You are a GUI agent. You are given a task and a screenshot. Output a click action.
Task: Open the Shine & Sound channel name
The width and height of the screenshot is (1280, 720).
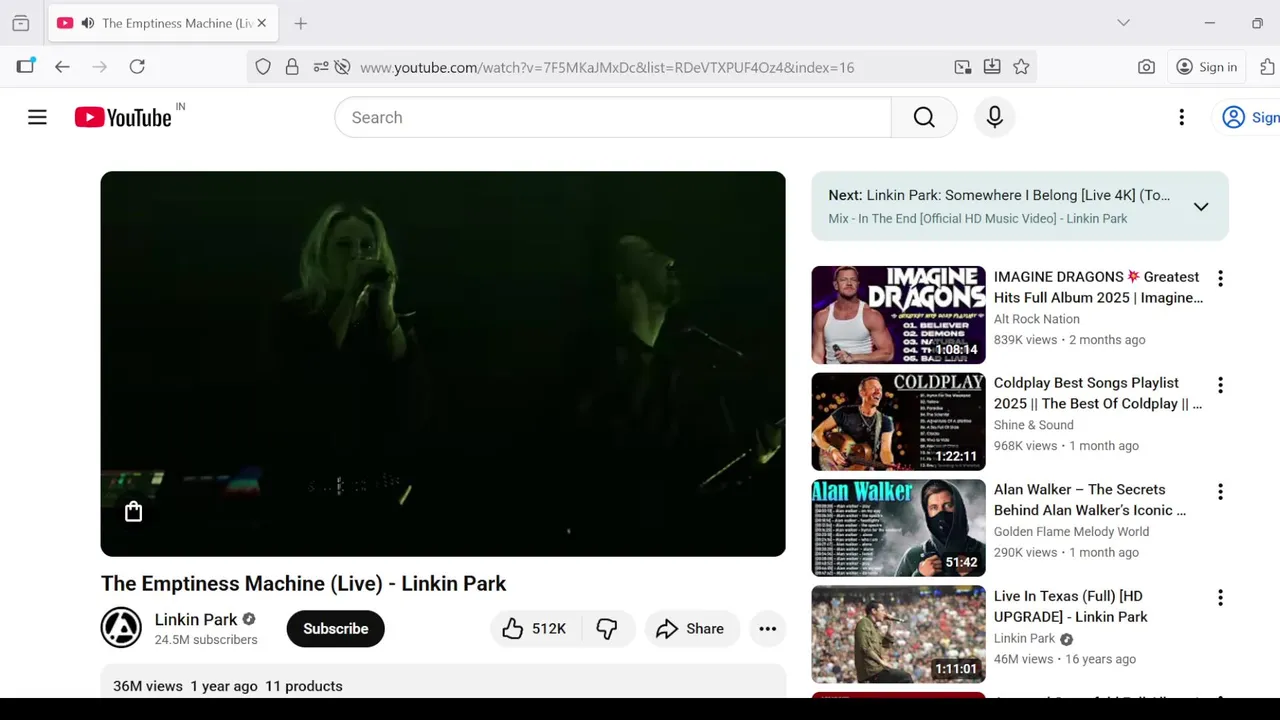(1034, 425)
